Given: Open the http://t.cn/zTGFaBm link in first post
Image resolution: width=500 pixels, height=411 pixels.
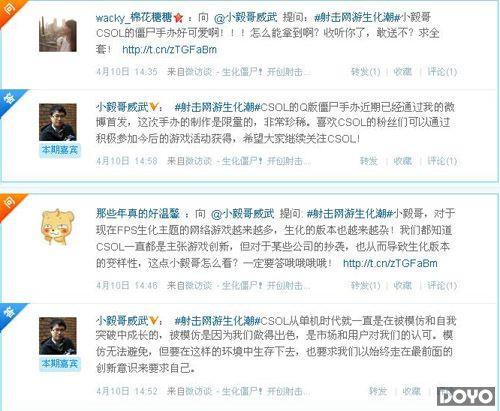Looking at the screenshot, I should click(x=169, y=50).
